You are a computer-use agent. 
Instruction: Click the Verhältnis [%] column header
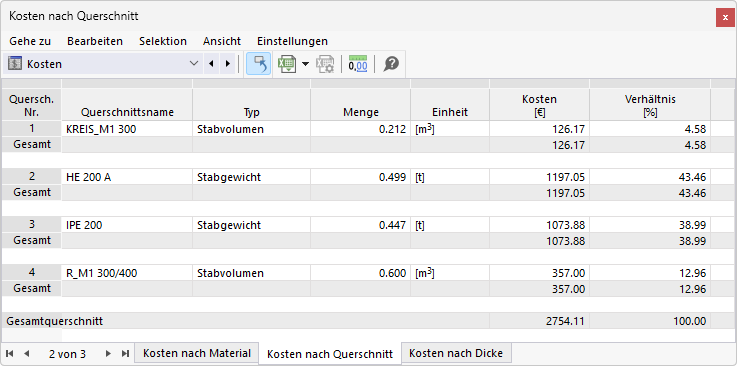click(x=650, y=104)
